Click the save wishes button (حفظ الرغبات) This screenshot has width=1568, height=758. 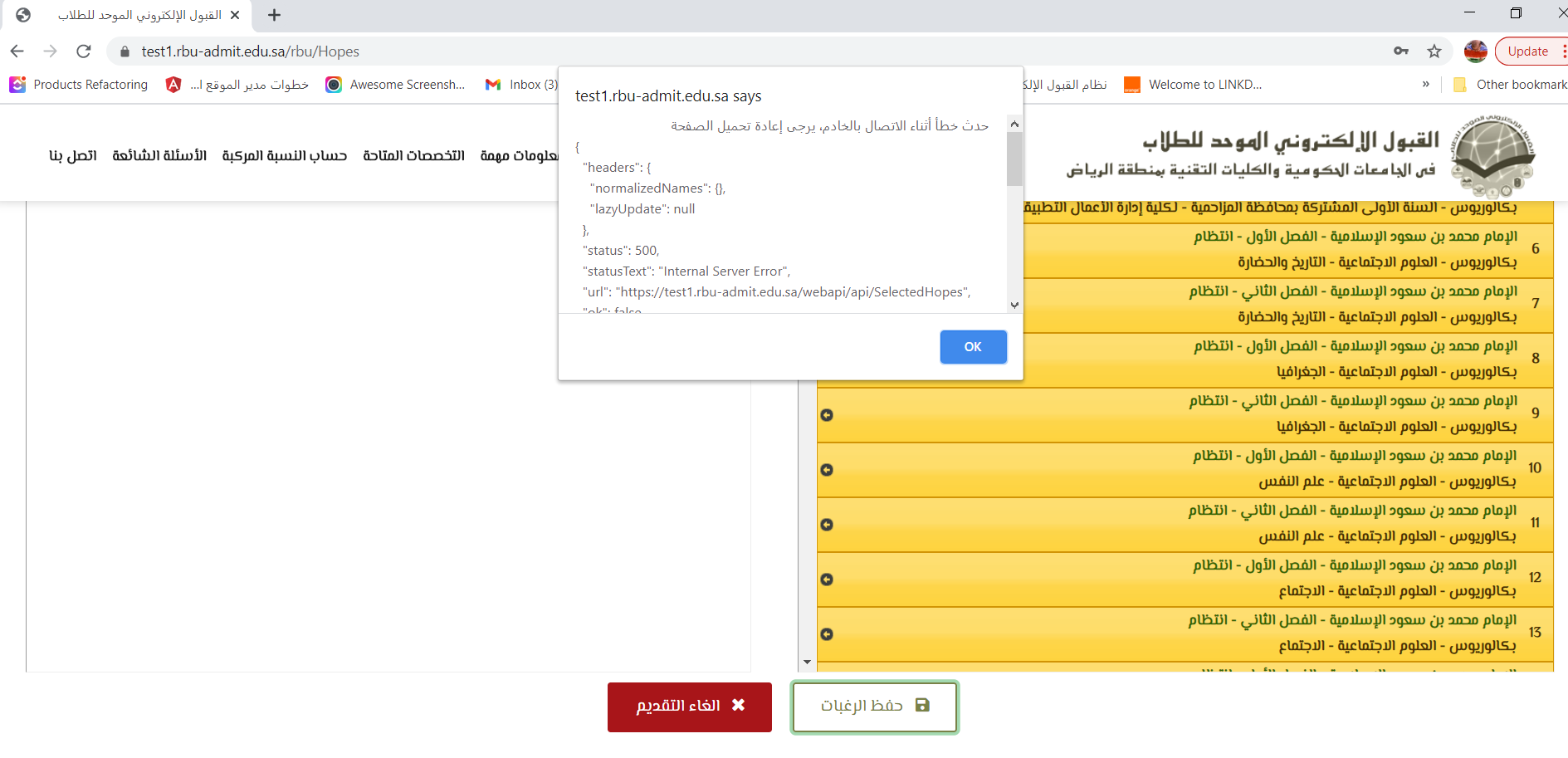coord(875,707)
